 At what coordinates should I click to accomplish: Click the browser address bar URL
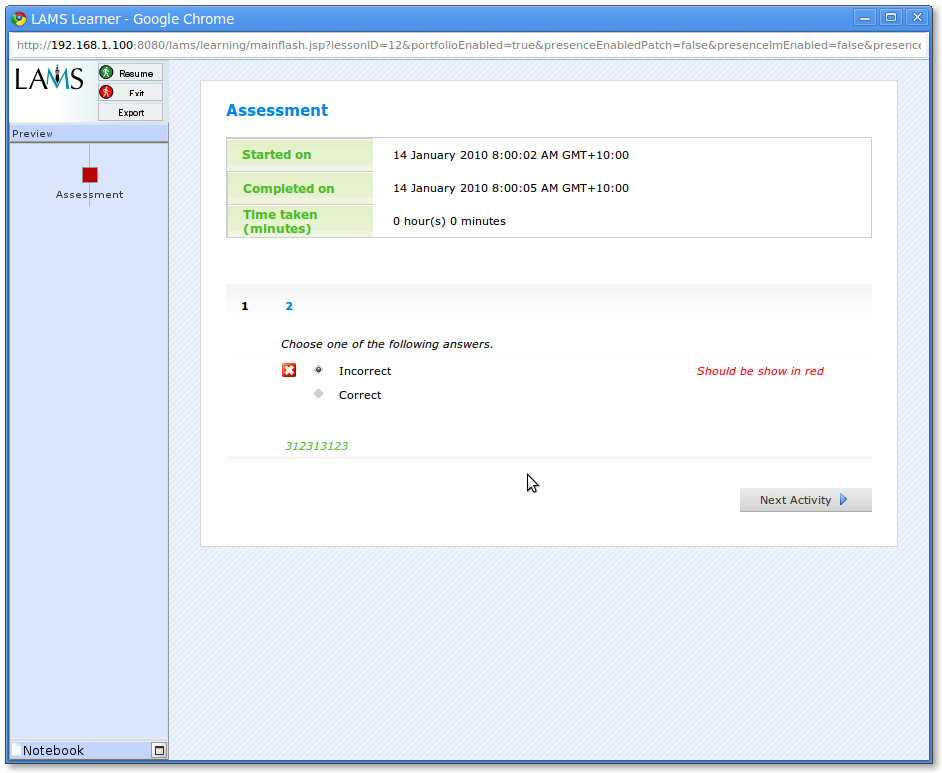[x=468, y=45]
